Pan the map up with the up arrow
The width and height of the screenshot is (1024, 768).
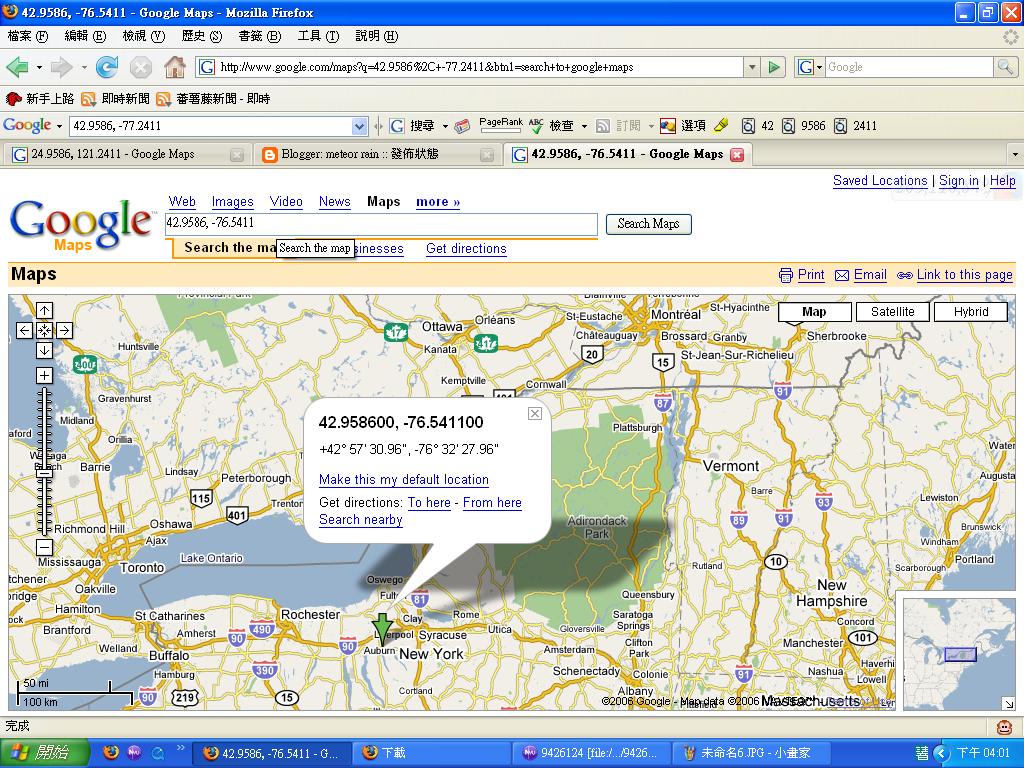coord(44,310)
